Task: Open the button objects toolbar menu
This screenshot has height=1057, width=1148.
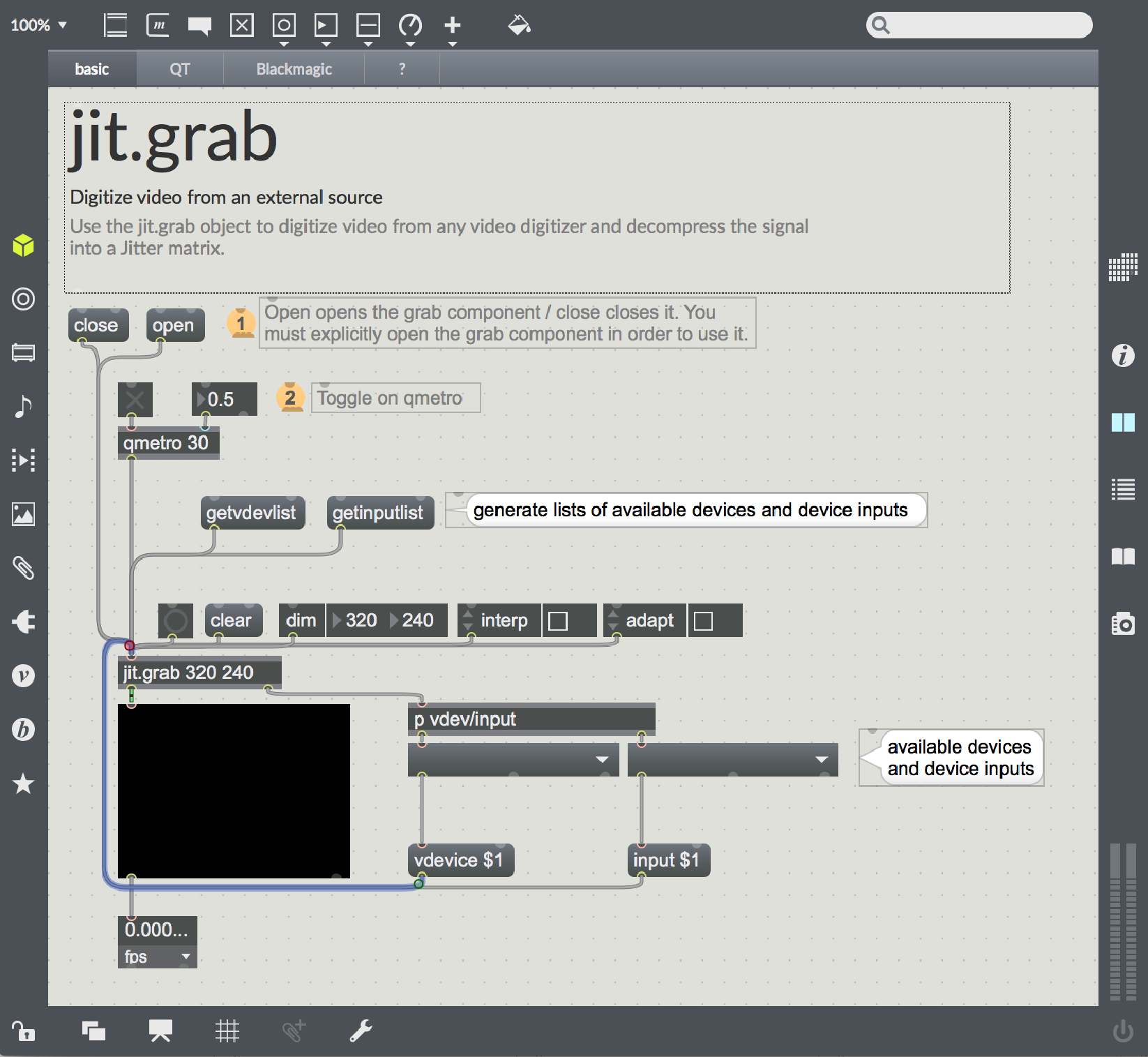Action: 284,29
